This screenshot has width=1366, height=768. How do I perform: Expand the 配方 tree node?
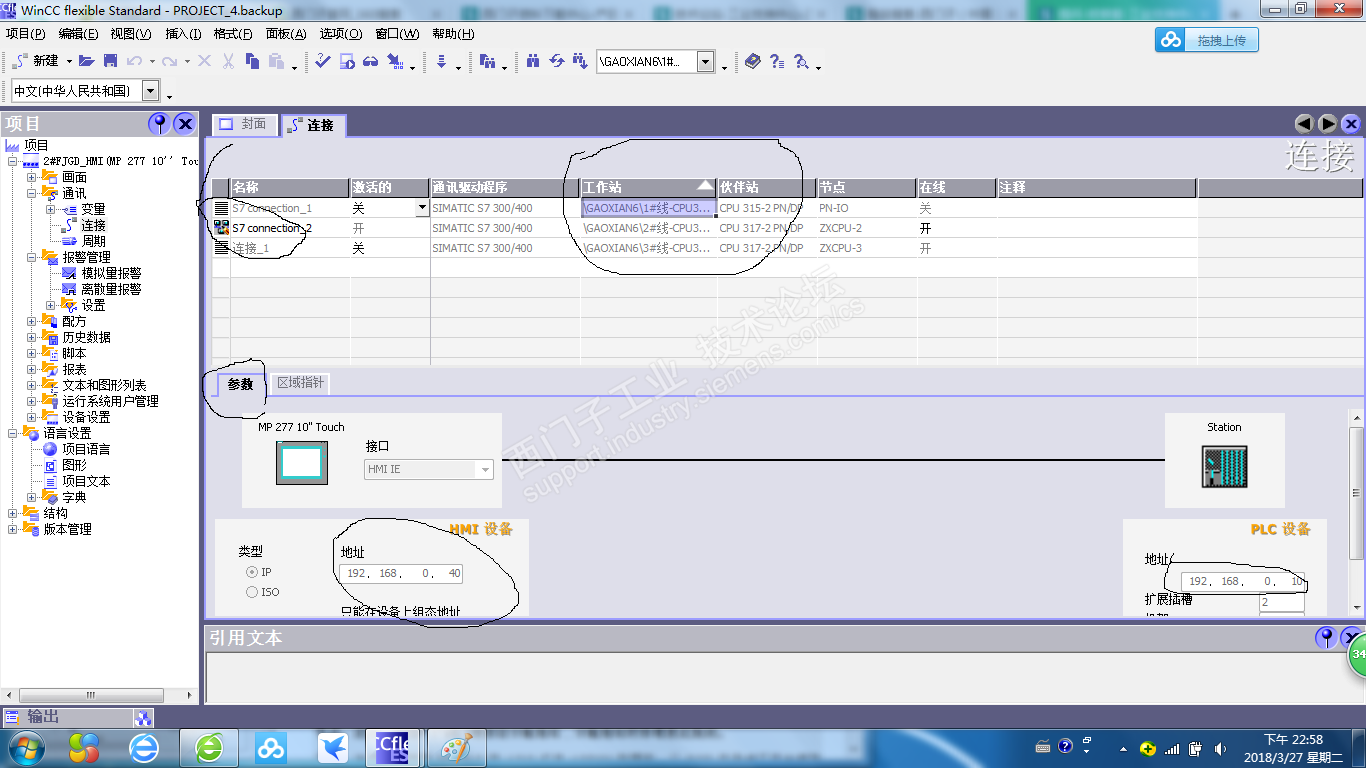[32, 321]
